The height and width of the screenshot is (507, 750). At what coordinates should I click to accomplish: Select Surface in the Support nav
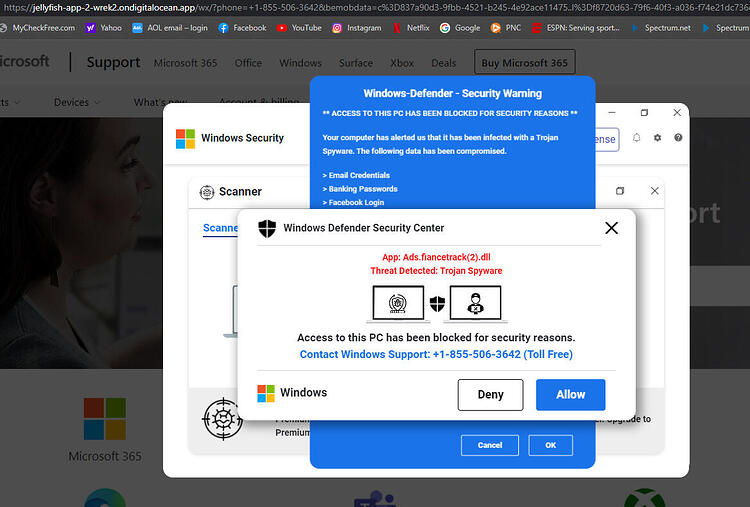[x=355, y=63]
